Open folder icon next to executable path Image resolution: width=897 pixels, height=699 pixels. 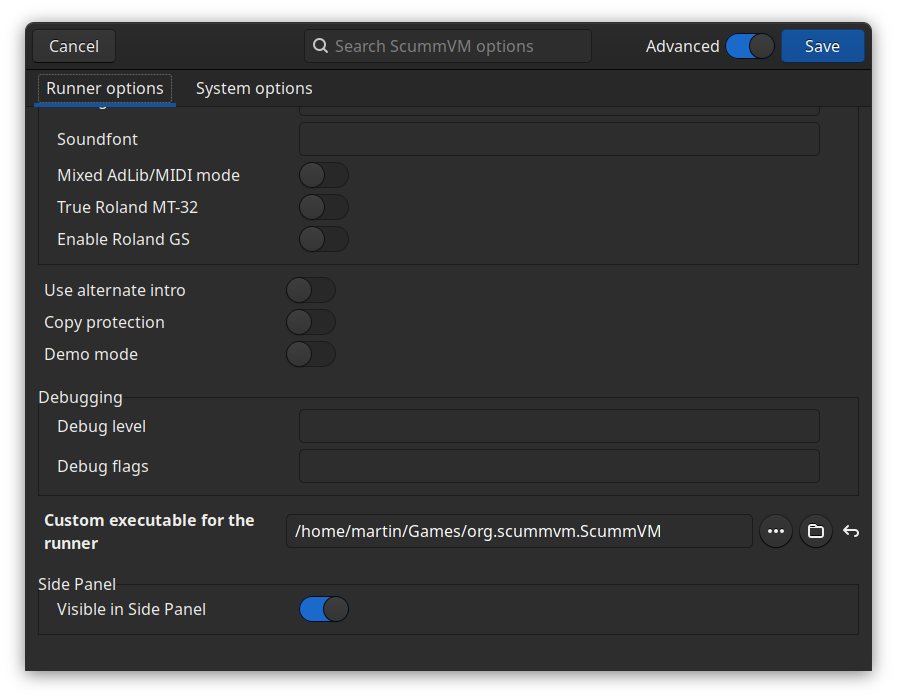click(x=815, y=531)
